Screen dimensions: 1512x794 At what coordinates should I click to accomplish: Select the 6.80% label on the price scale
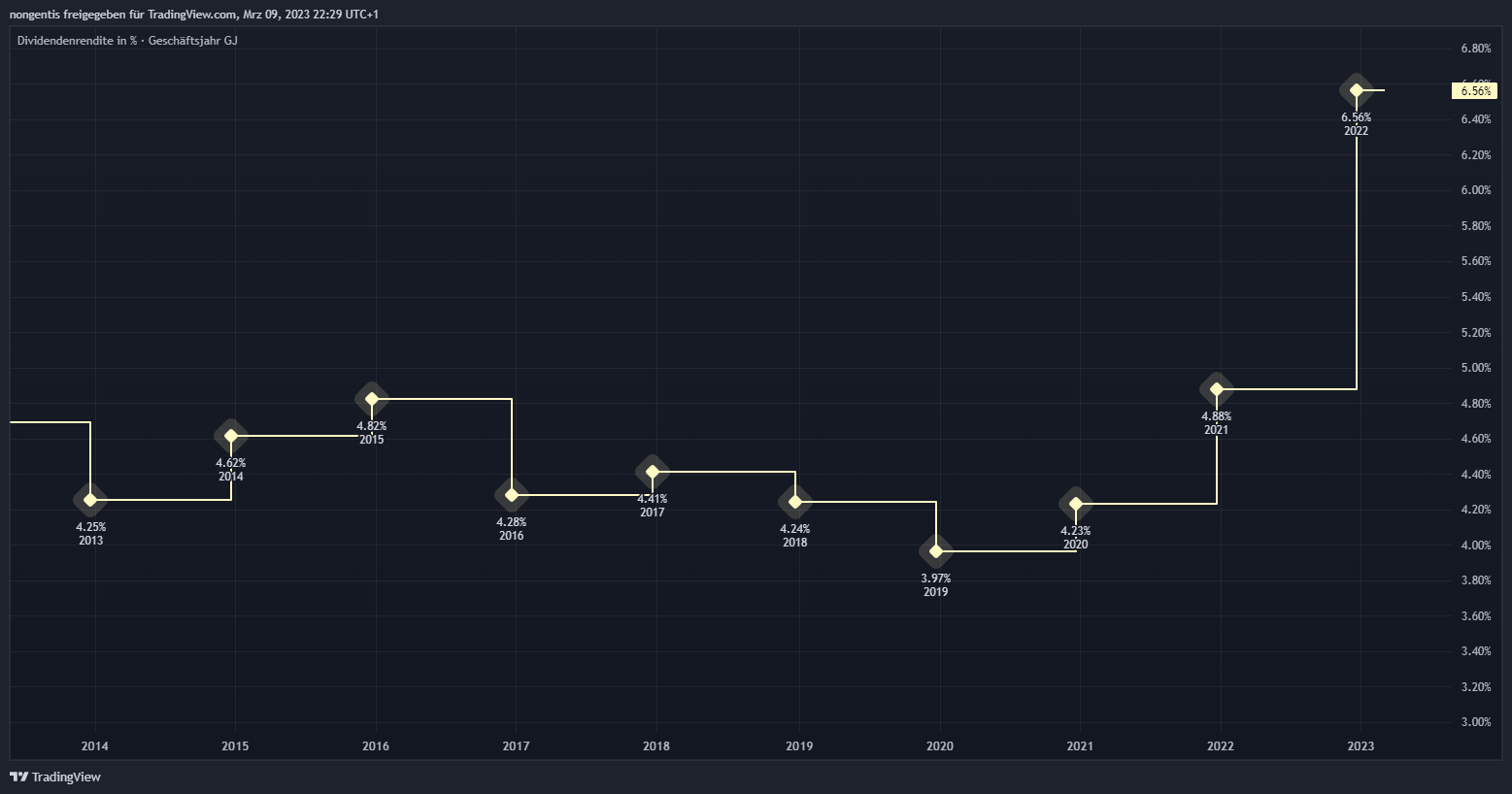(x=1475, y=49)
